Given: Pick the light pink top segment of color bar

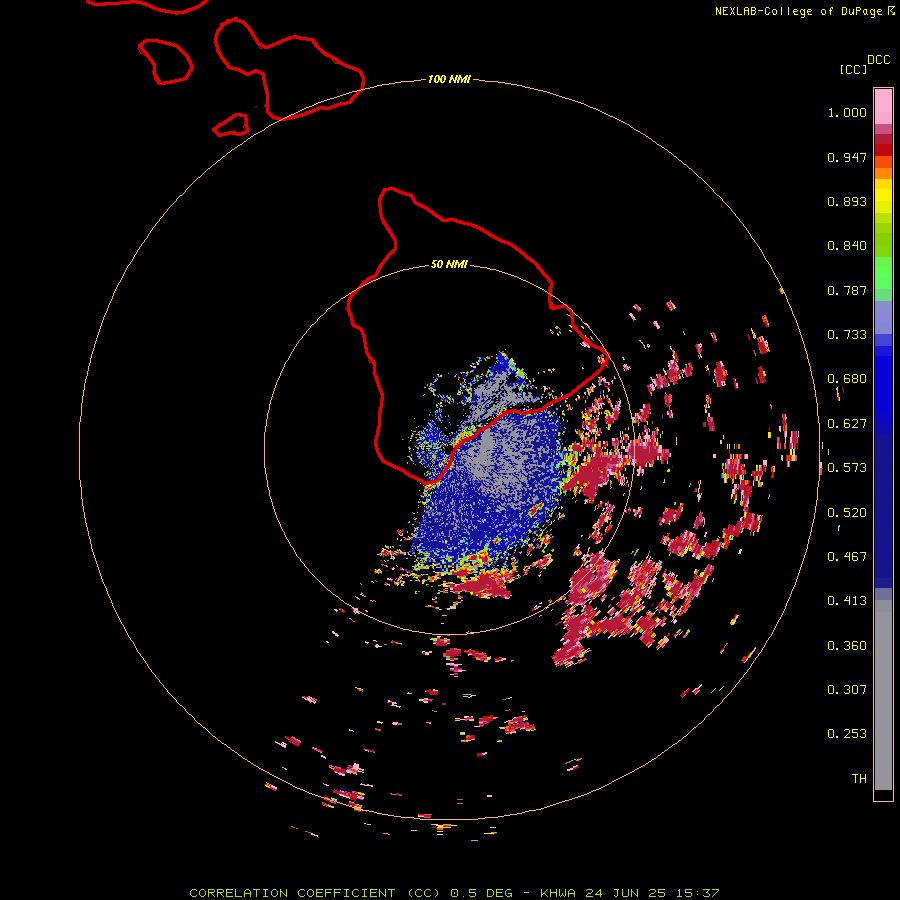Looking at the screenshot, I should [883, 106].
